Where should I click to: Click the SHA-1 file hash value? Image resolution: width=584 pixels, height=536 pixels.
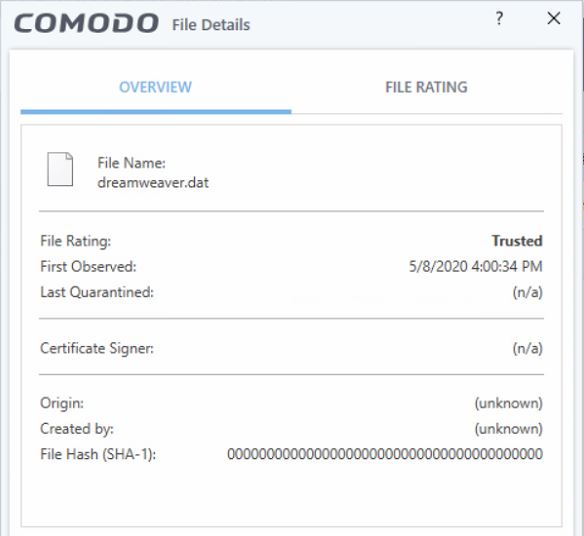coord(385,454)
